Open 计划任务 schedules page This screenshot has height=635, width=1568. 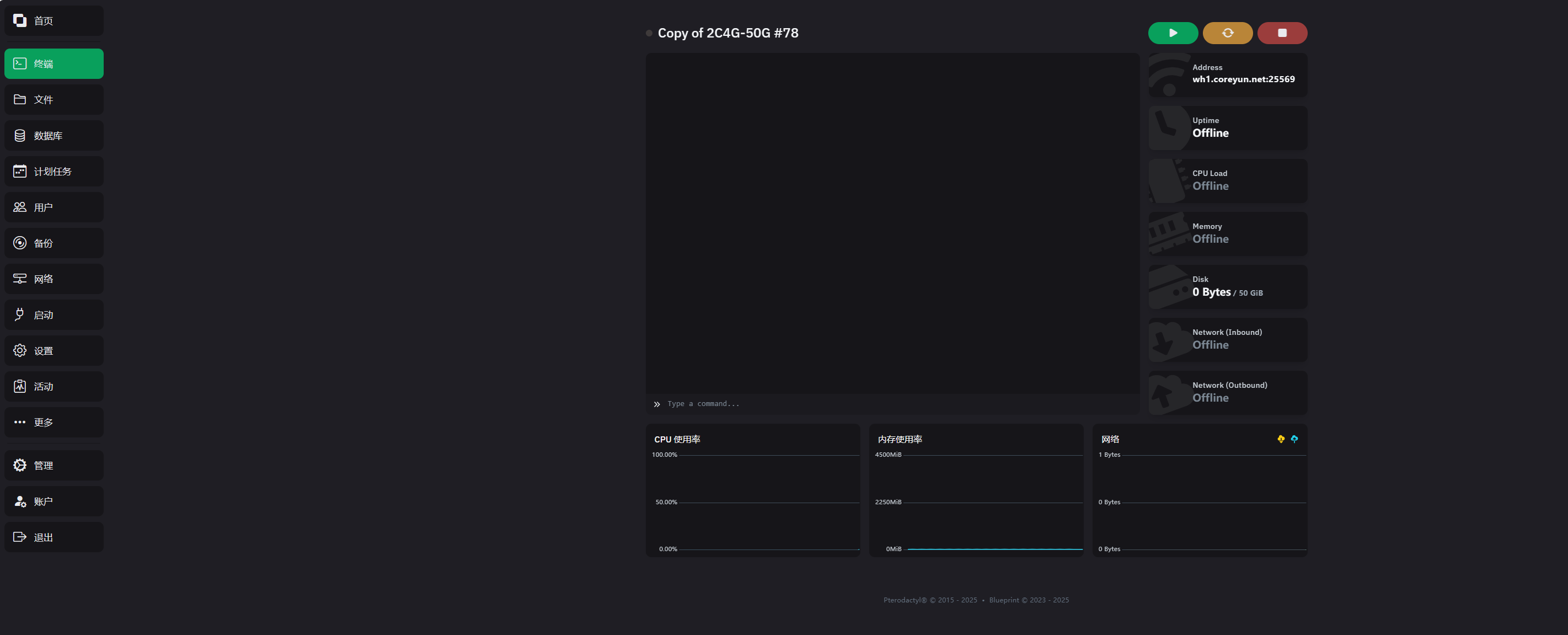pos(53,171)
